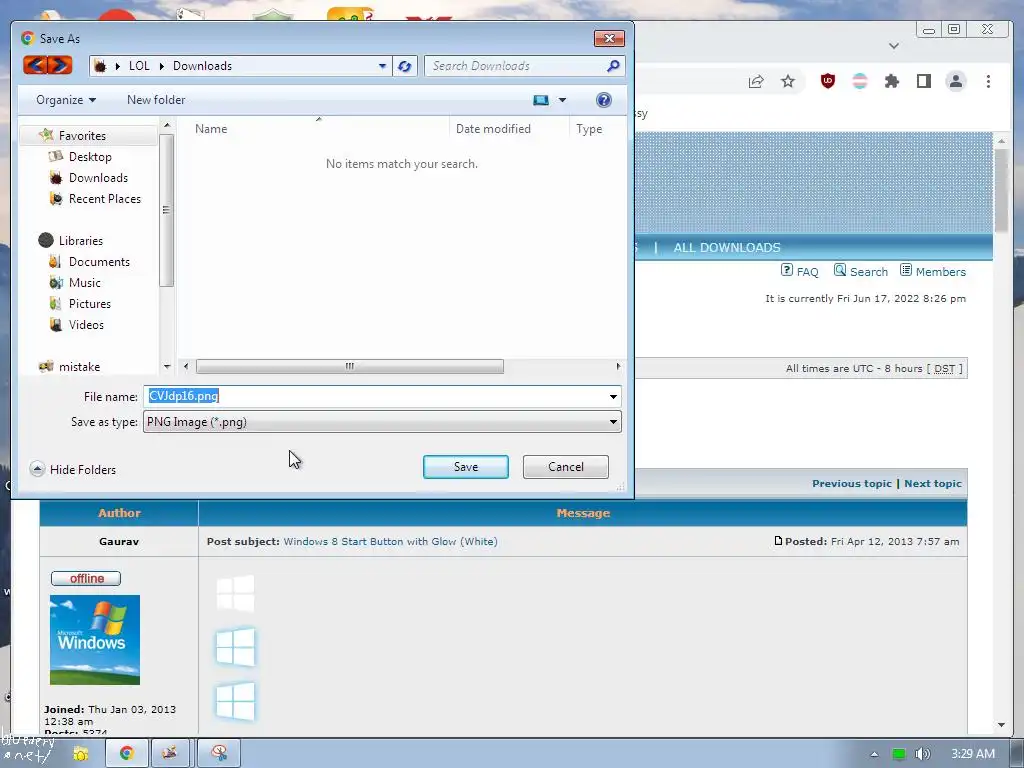Select Documents library
This screenshot has height=768, width=1024.
99,262
